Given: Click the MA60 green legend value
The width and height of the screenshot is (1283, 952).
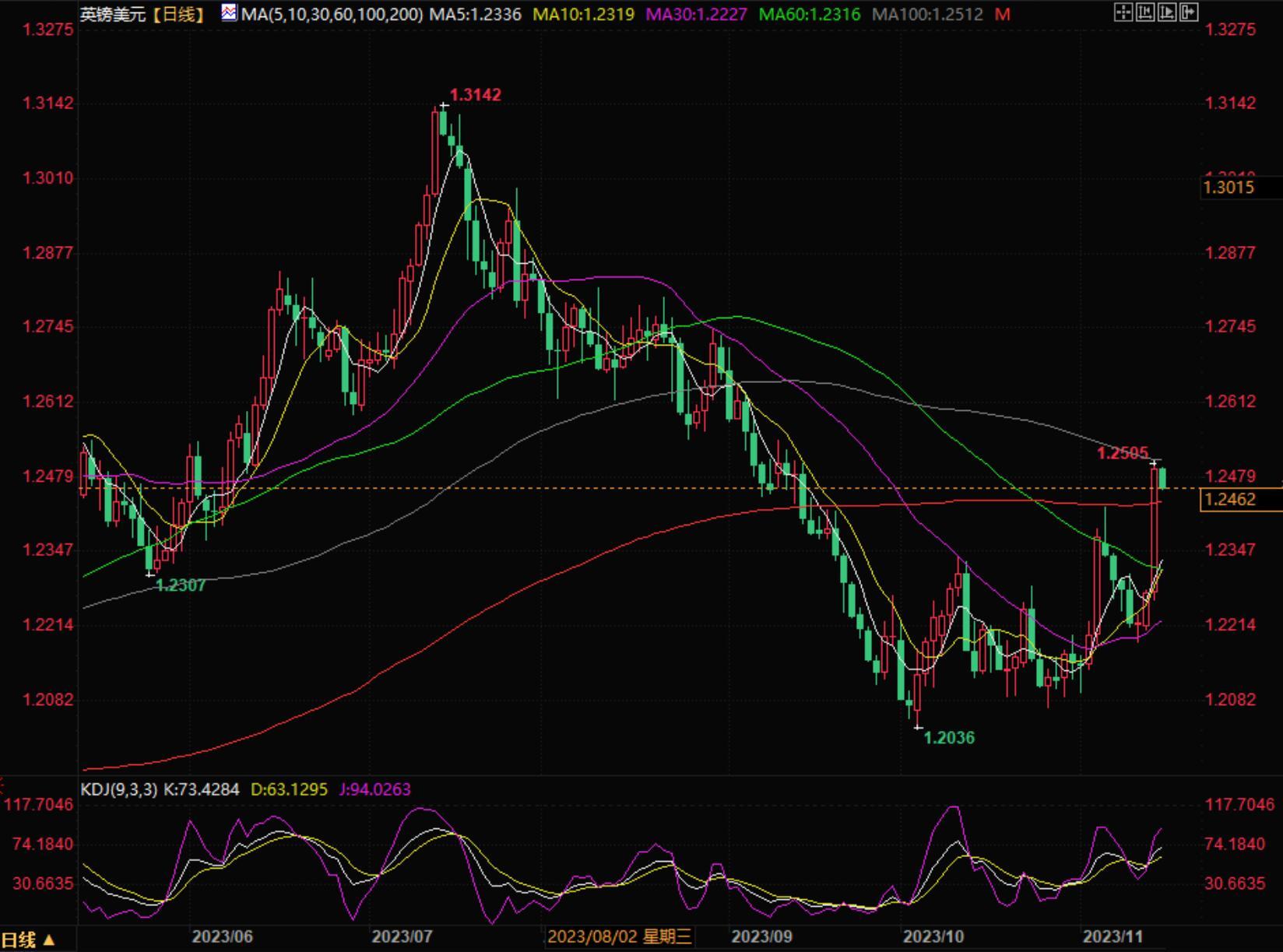Looking at the screenshot, I should point(810,14).
